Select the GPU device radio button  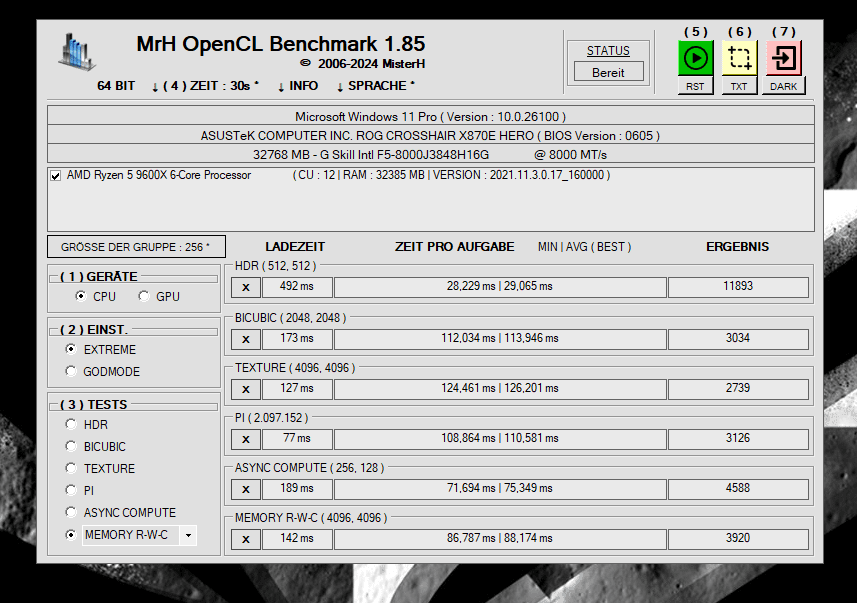(144, 296)
